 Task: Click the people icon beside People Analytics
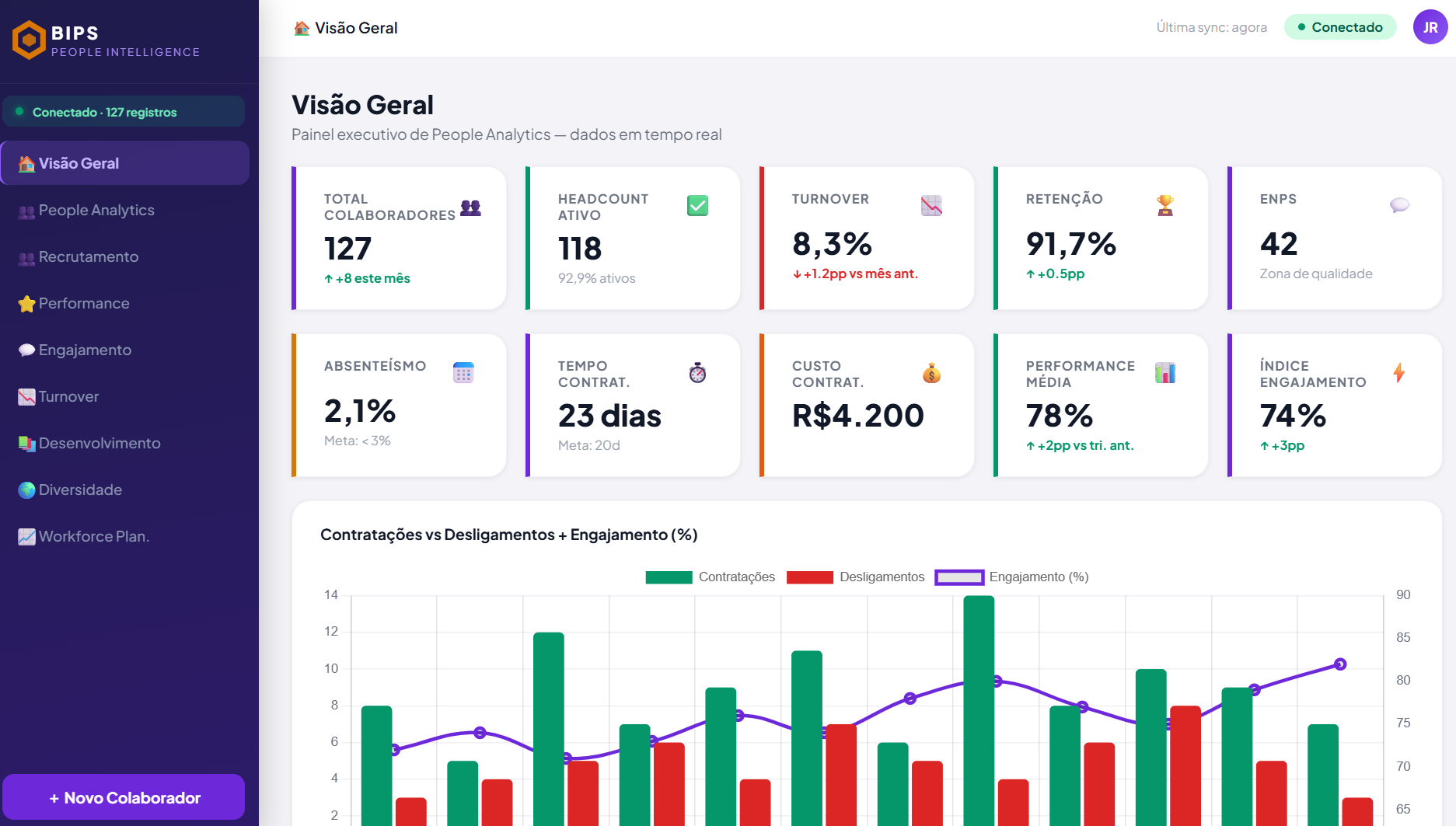(26, 211)
